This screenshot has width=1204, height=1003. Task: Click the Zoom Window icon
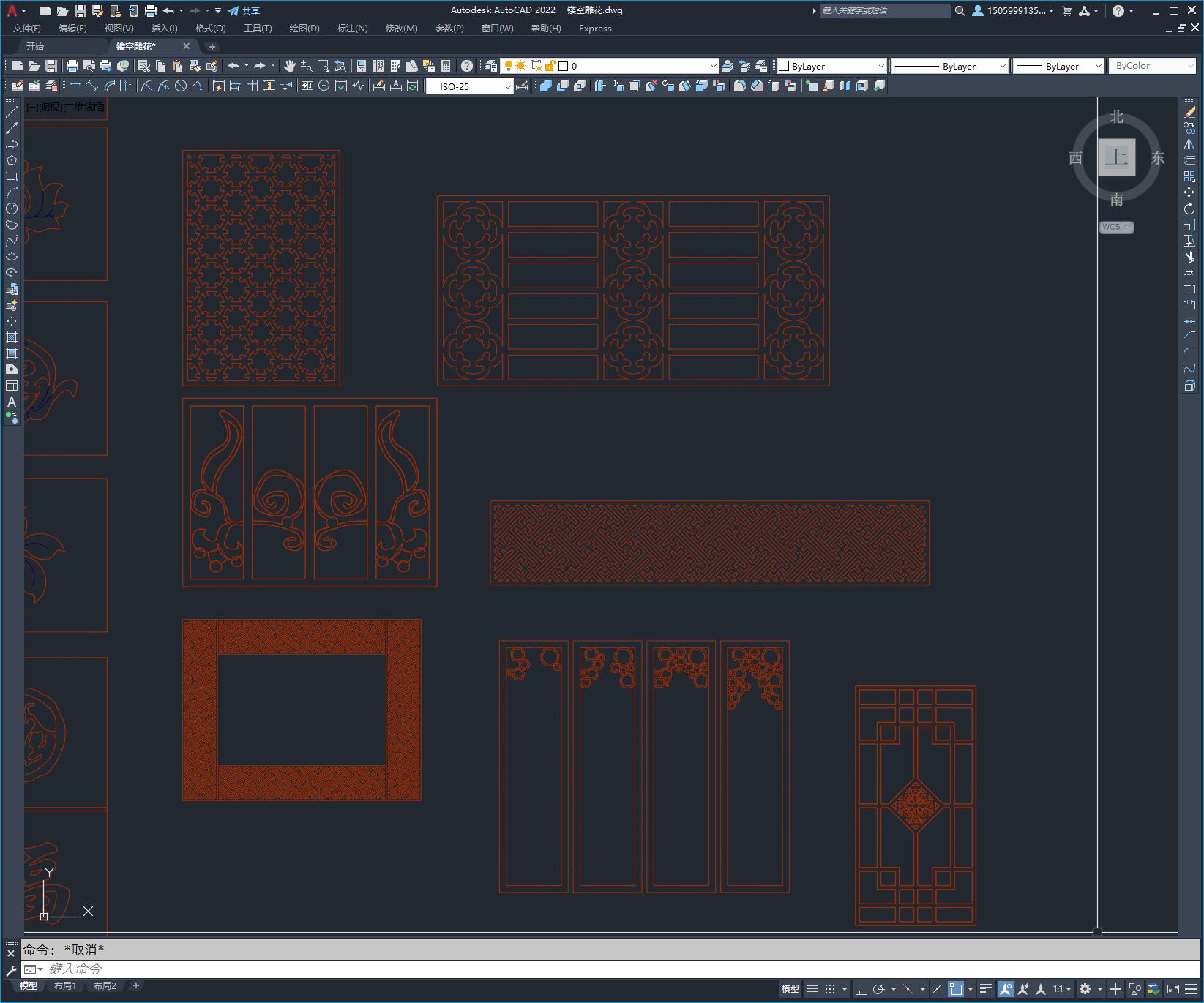click(x=324, y=66)
